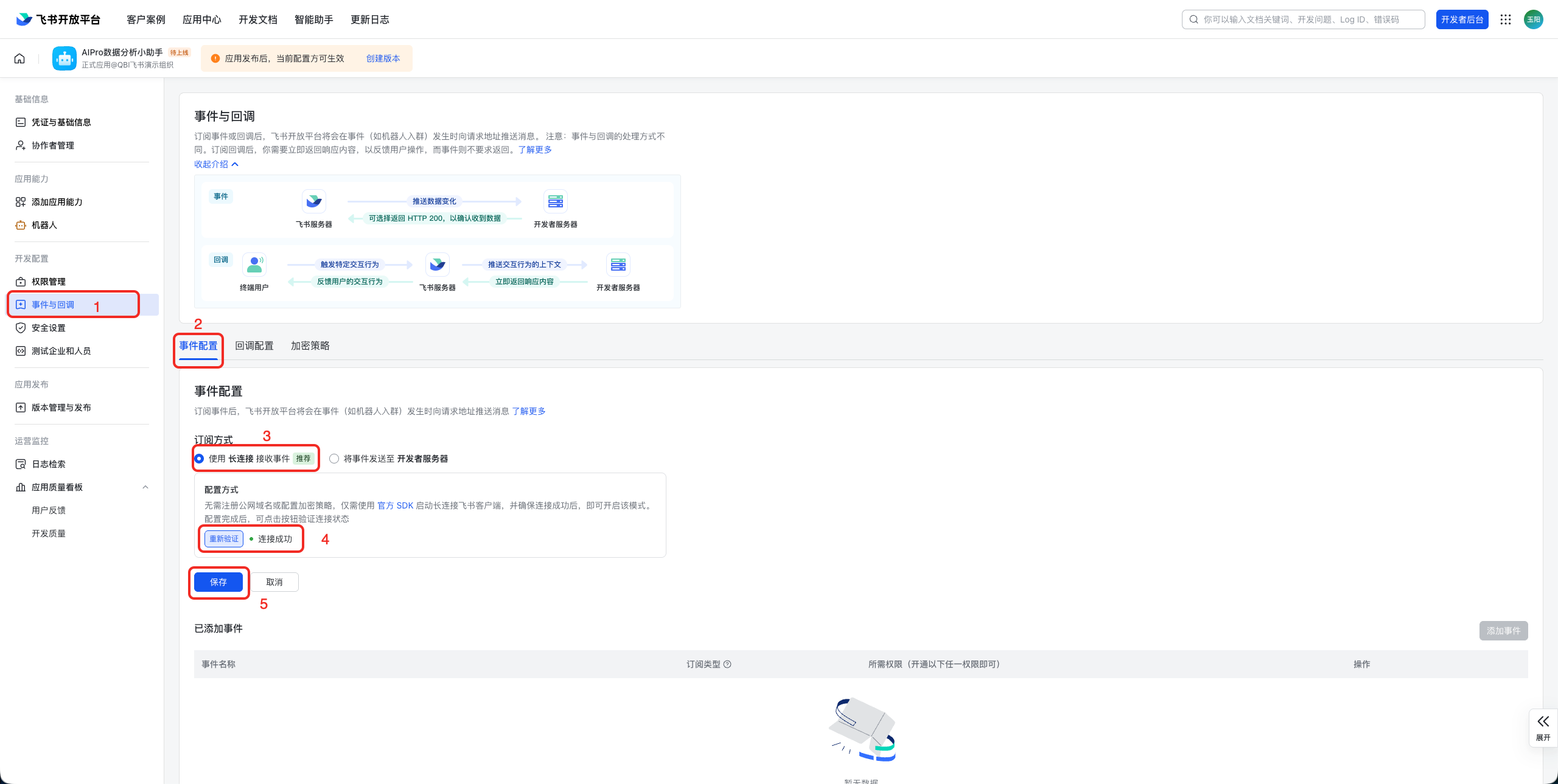Focus the documentation search input field
Screen dimensions: 1558x784
point(1303,19)
